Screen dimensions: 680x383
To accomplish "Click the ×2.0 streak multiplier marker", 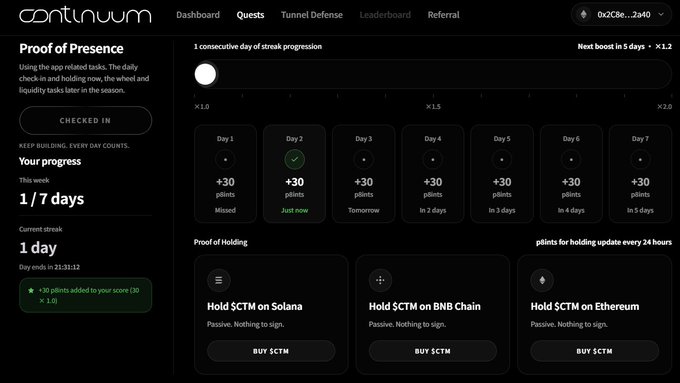I will pyautogui.click(x=664, y=106).
